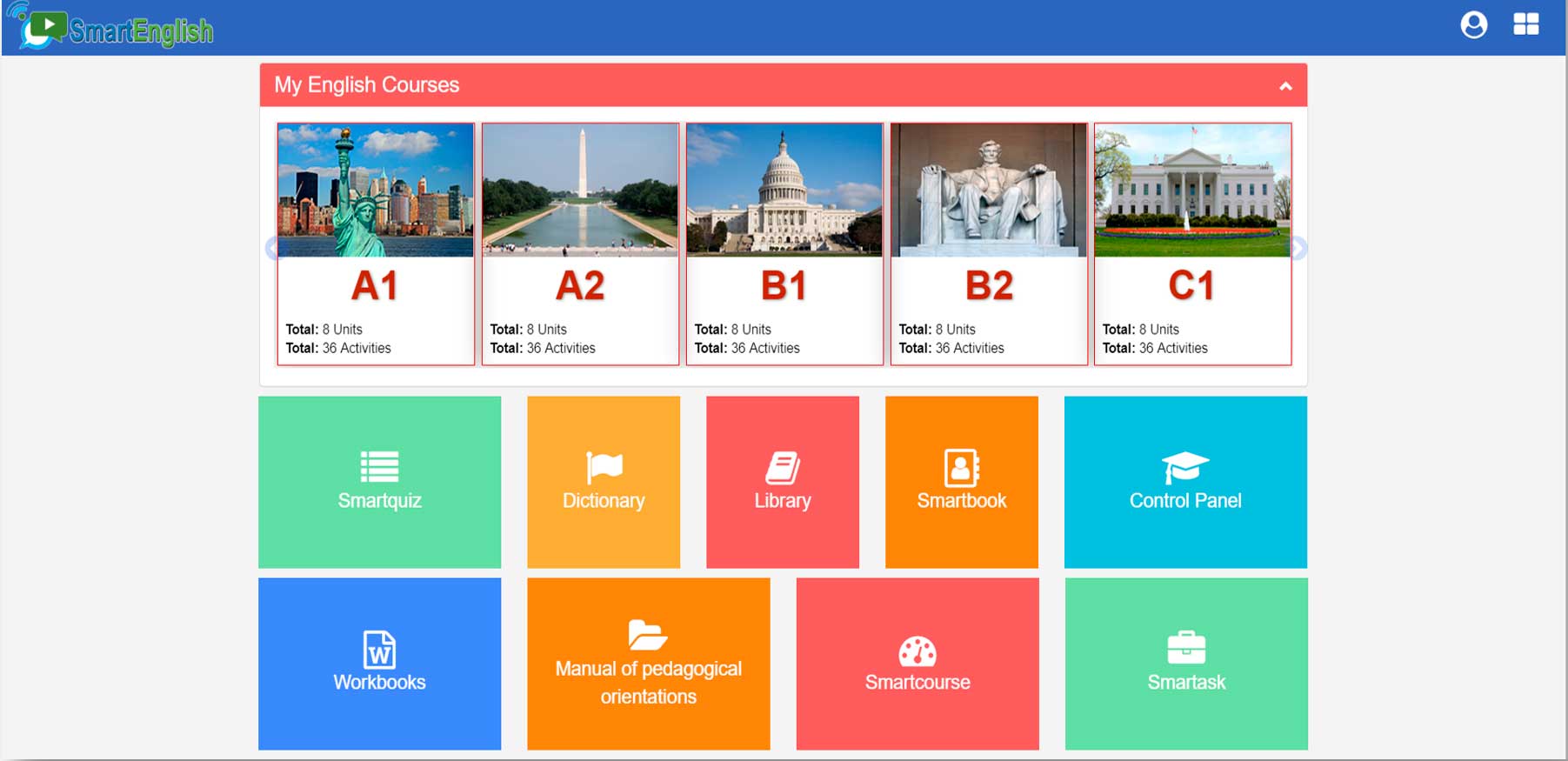Viewport: 1568px width, 761px height.
Task: Open the B2 course Lincoln Memorial image
Action: (989, 190)
